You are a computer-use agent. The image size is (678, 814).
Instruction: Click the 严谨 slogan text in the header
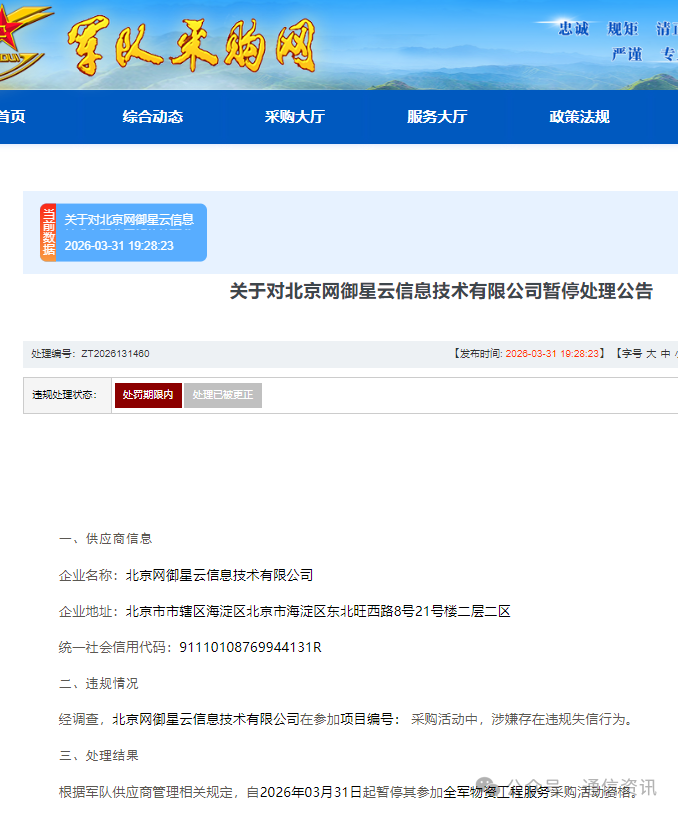(x=627, y=53)
